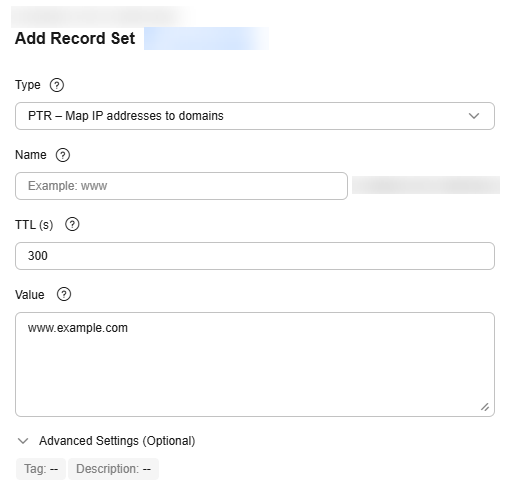Click the resize handle of Value textarea
Screen dimensions: 512x489
485,407
